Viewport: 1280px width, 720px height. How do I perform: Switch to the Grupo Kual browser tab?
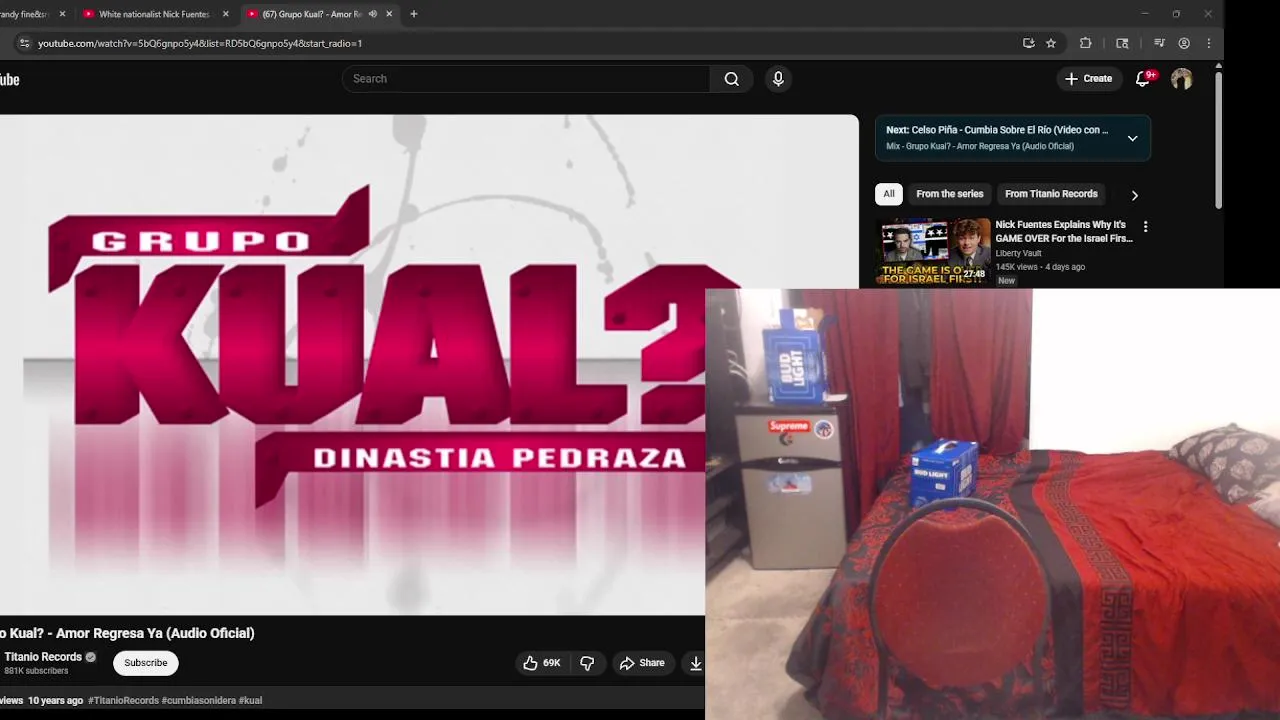click(x=310, y=14)
